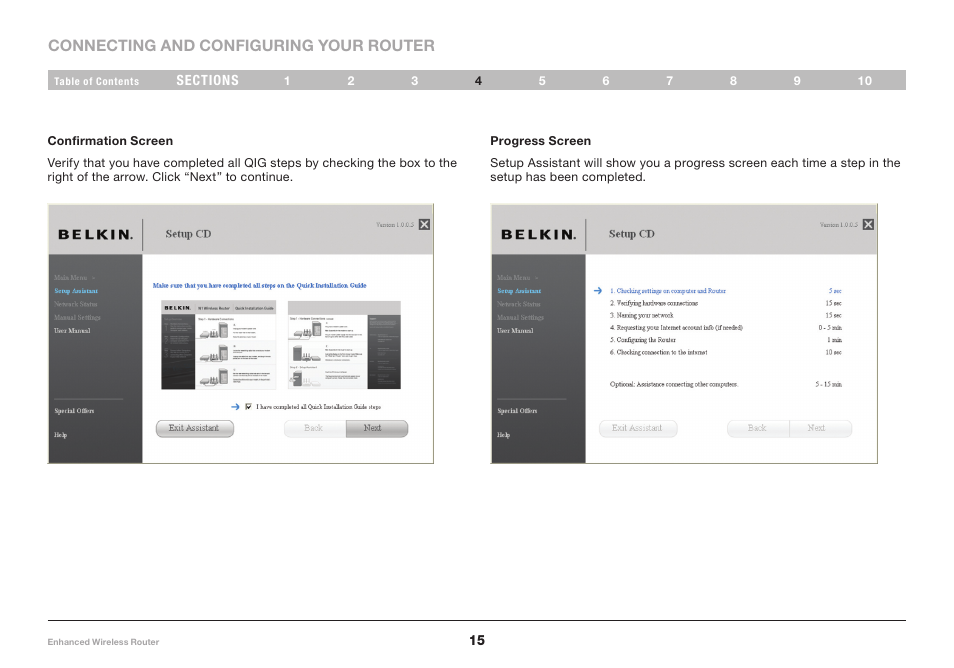Open Help in Confirmation Screen sidebar
Viewport: 954px width, 668px height.
point(60,435)
